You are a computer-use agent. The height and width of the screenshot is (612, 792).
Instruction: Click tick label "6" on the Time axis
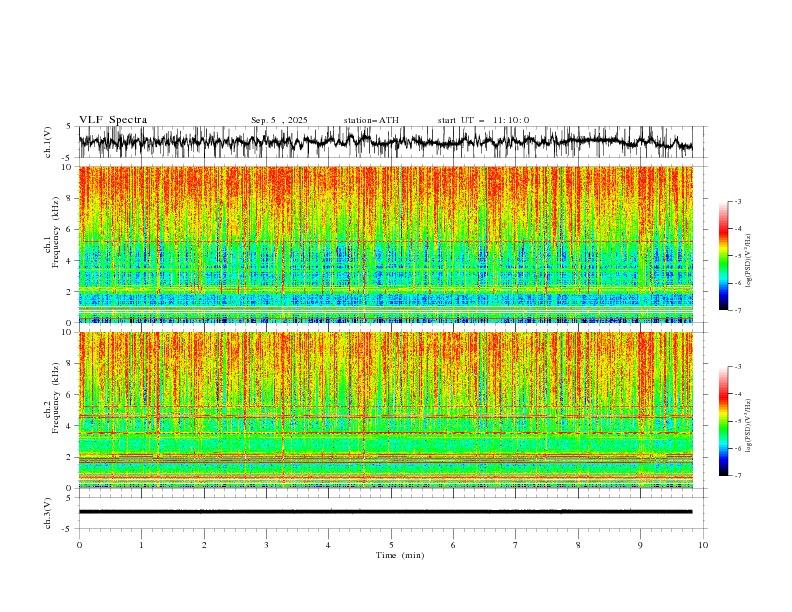pos(453,545)
